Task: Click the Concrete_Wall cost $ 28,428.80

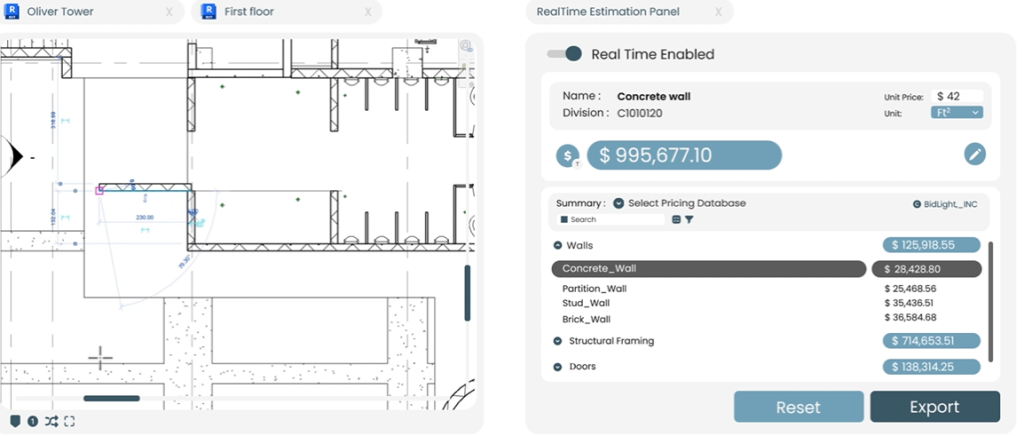Action: click(x=926, y=269)
